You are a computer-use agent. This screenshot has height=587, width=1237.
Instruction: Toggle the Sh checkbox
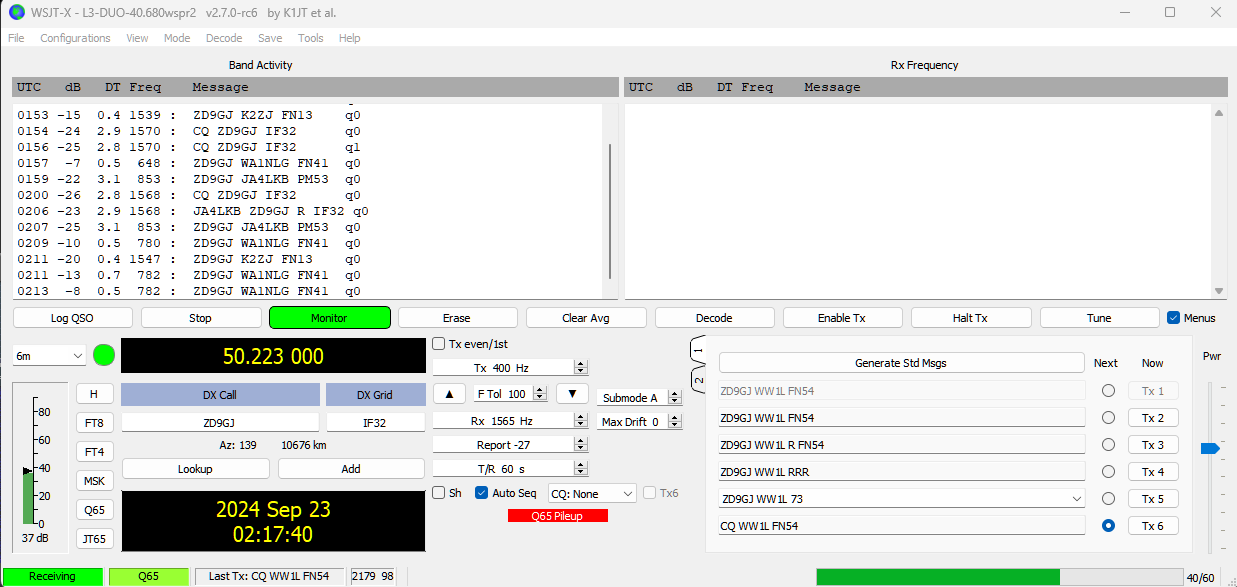[x=439, y=493]
